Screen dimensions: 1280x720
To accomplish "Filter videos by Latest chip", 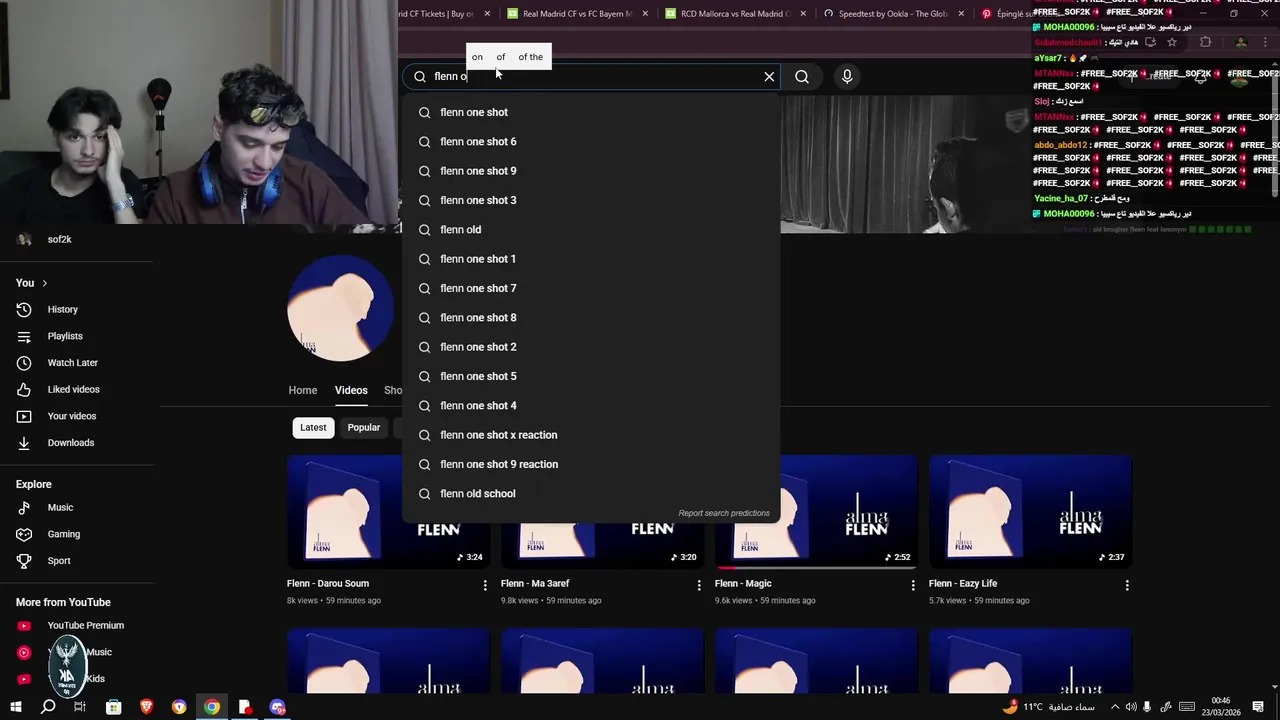I will pos(313,428).
